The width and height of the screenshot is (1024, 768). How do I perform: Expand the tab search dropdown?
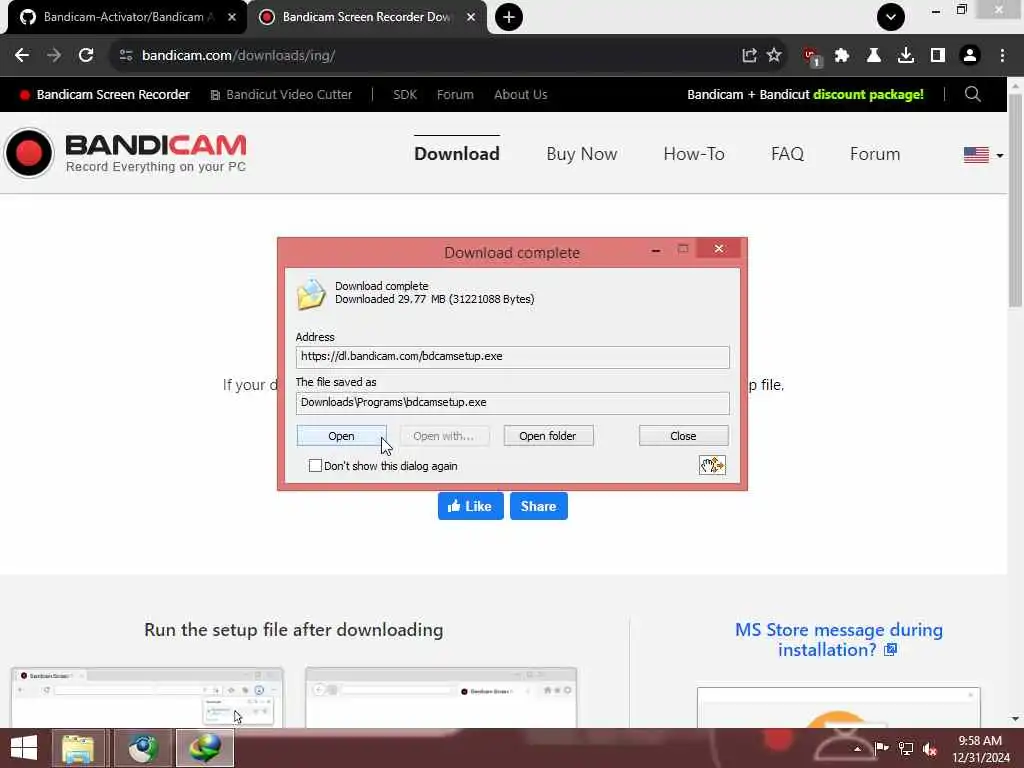891,17
